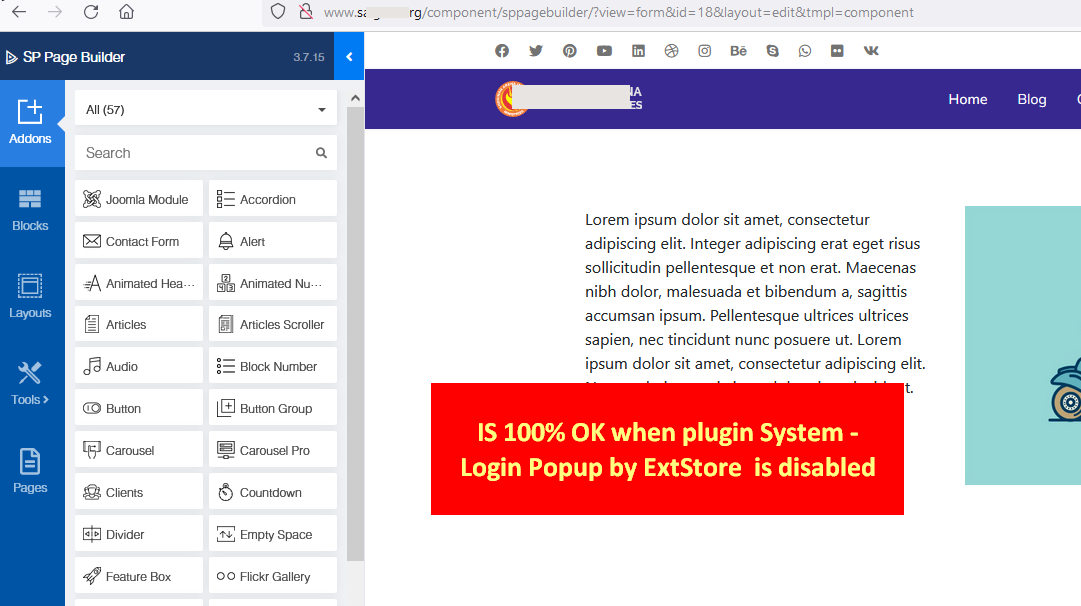Open the Addons panel tab

pos(30,122)
